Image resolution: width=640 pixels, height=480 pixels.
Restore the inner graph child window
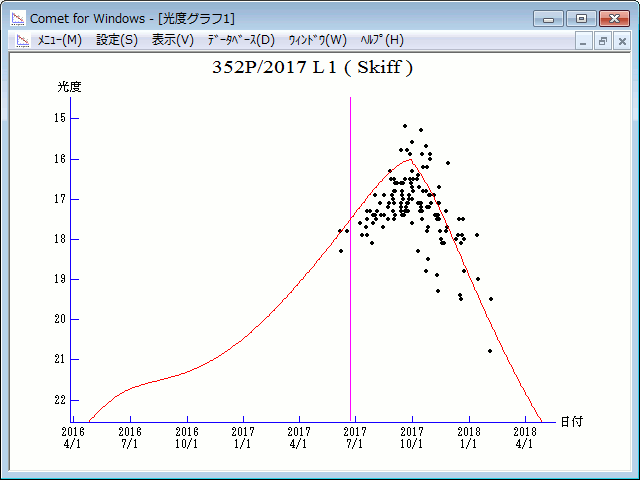603,41
